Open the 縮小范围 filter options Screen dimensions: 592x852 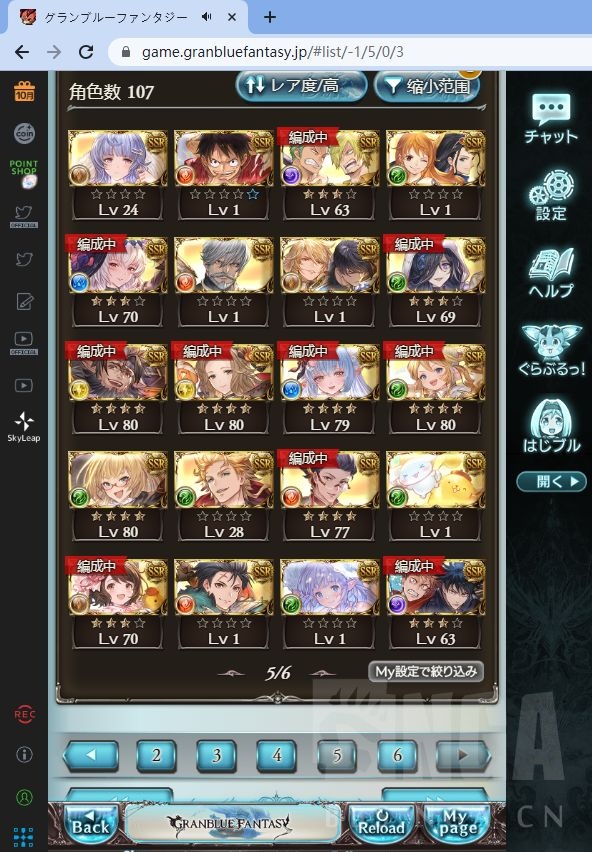[x=427, y=86]
